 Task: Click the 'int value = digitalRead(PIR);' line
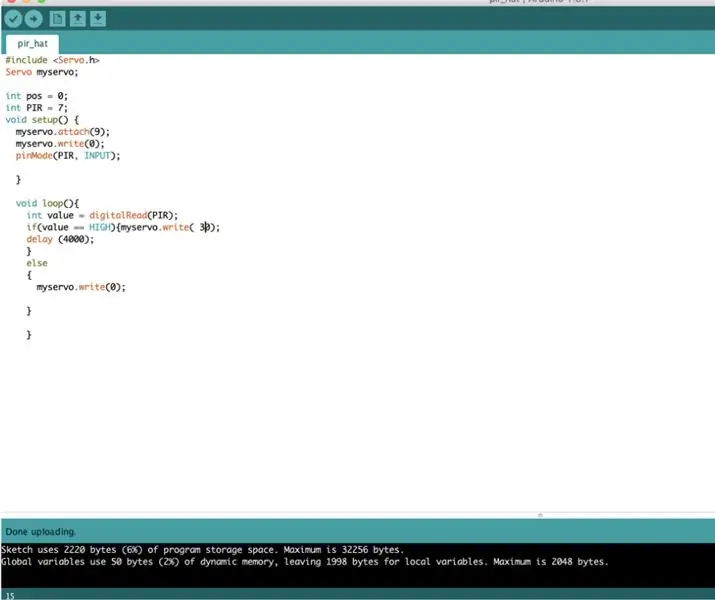(102, 215)
